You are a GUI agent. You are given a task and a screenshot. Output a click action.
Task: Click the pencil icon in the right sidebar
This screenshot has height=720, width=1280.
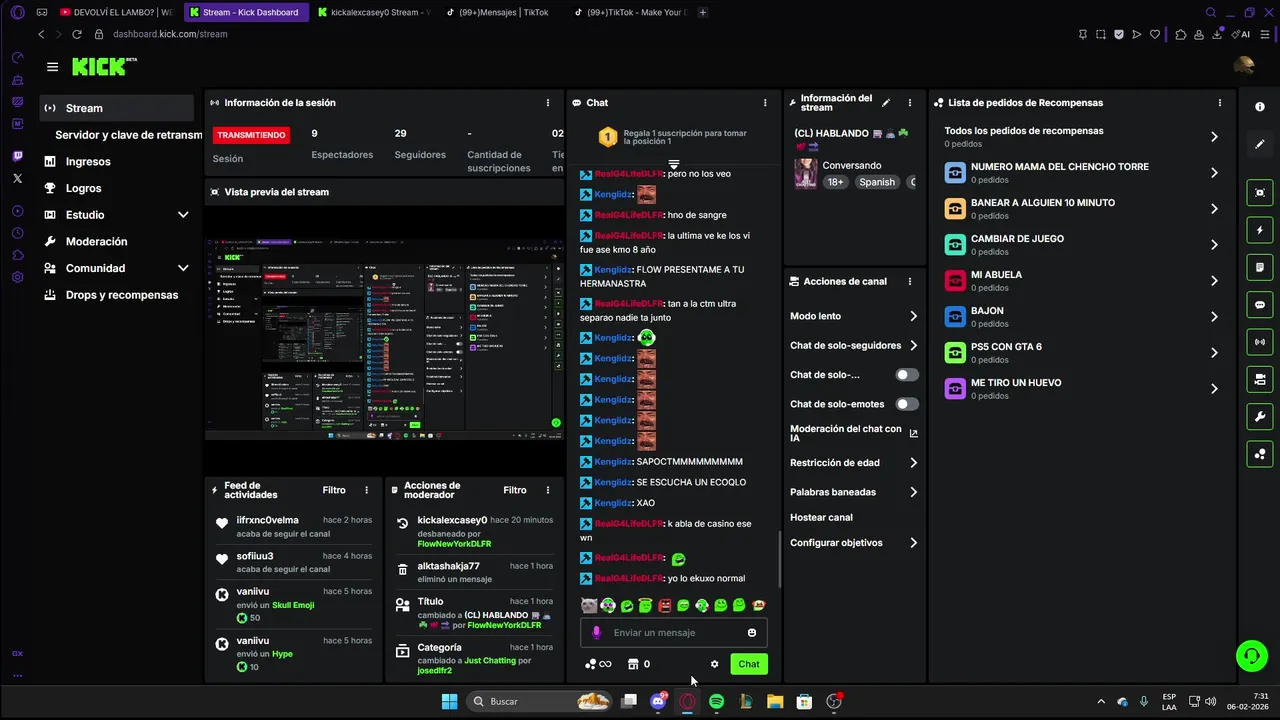(x=1260, y=144)
